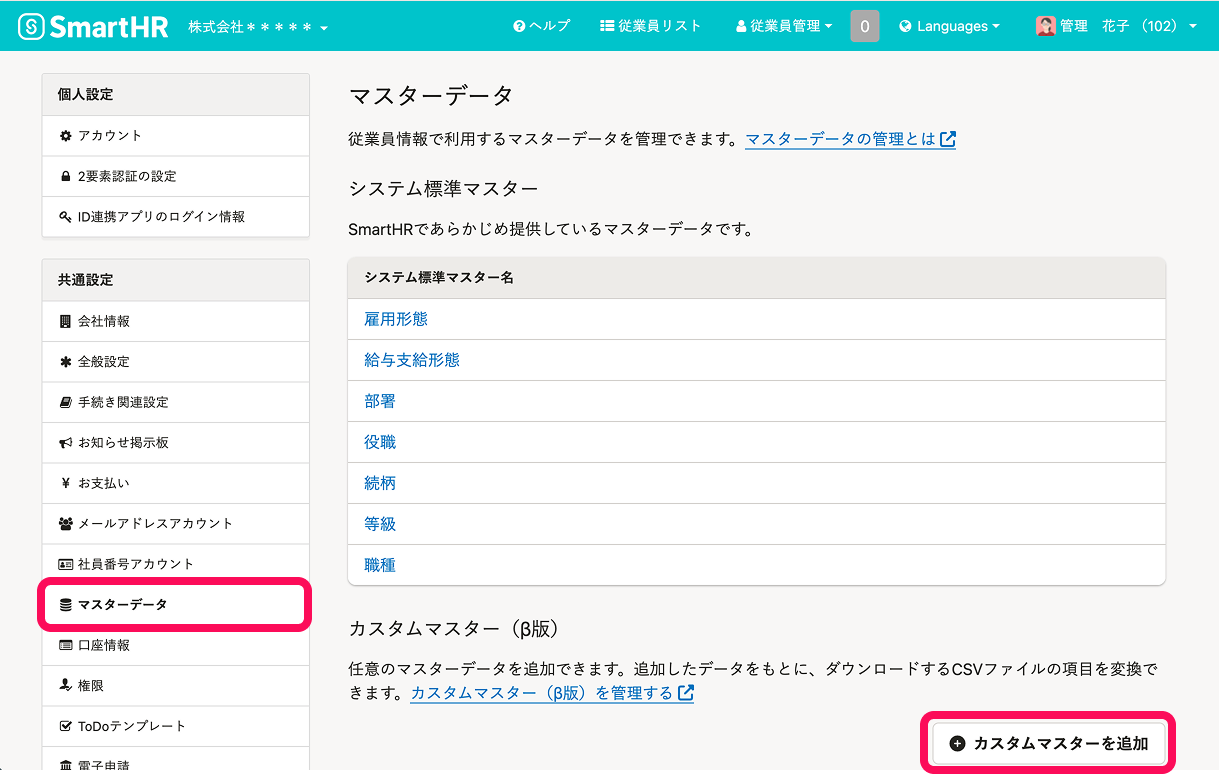Click the employee list icon in header
The width and height of the screenshot is (1219, 774).
click(607, 26)
